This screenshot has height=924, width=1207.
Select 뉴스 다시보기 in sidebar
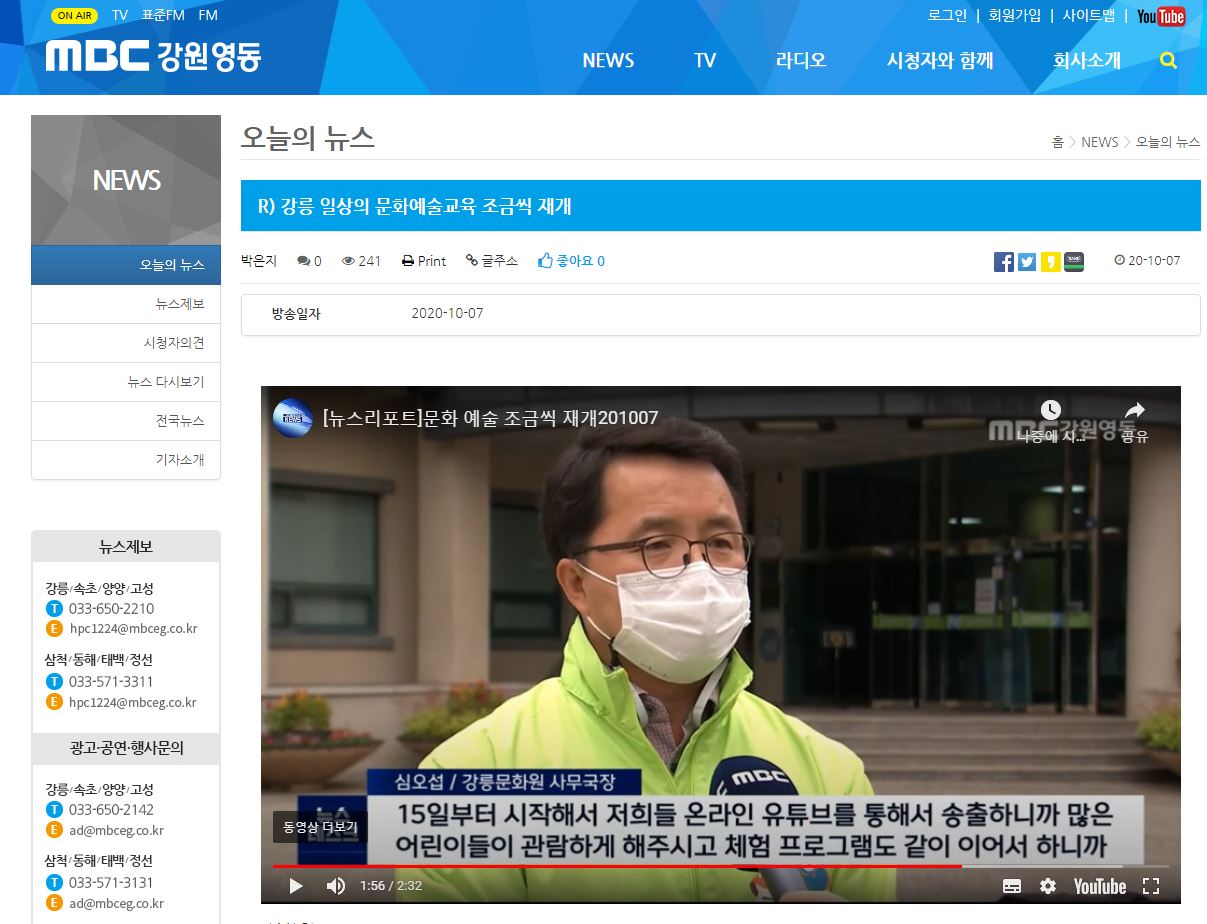coord(126,382)
